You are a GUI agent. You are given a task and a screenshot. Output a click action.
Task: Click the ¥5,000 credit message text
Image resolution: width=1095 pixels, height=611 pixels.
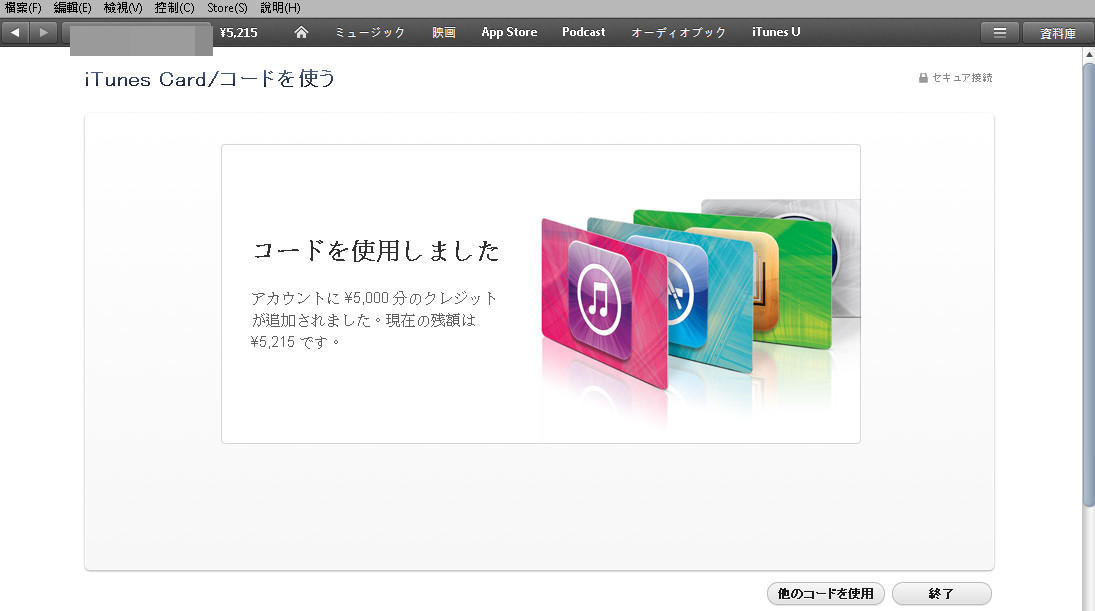click(374, 320)
